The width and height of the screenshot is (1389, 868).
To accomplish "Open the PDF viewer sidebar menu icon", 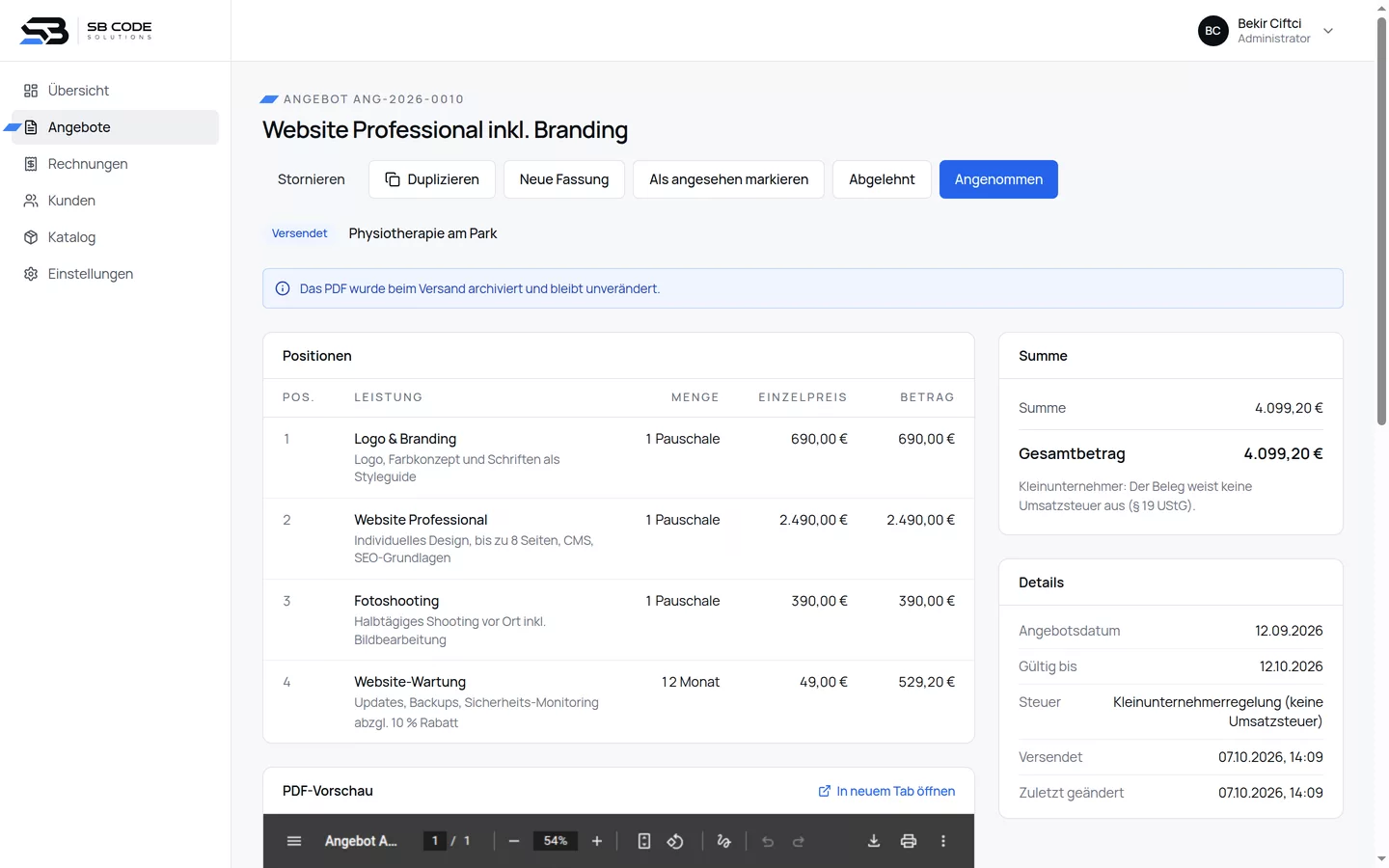I will (294, 841).
